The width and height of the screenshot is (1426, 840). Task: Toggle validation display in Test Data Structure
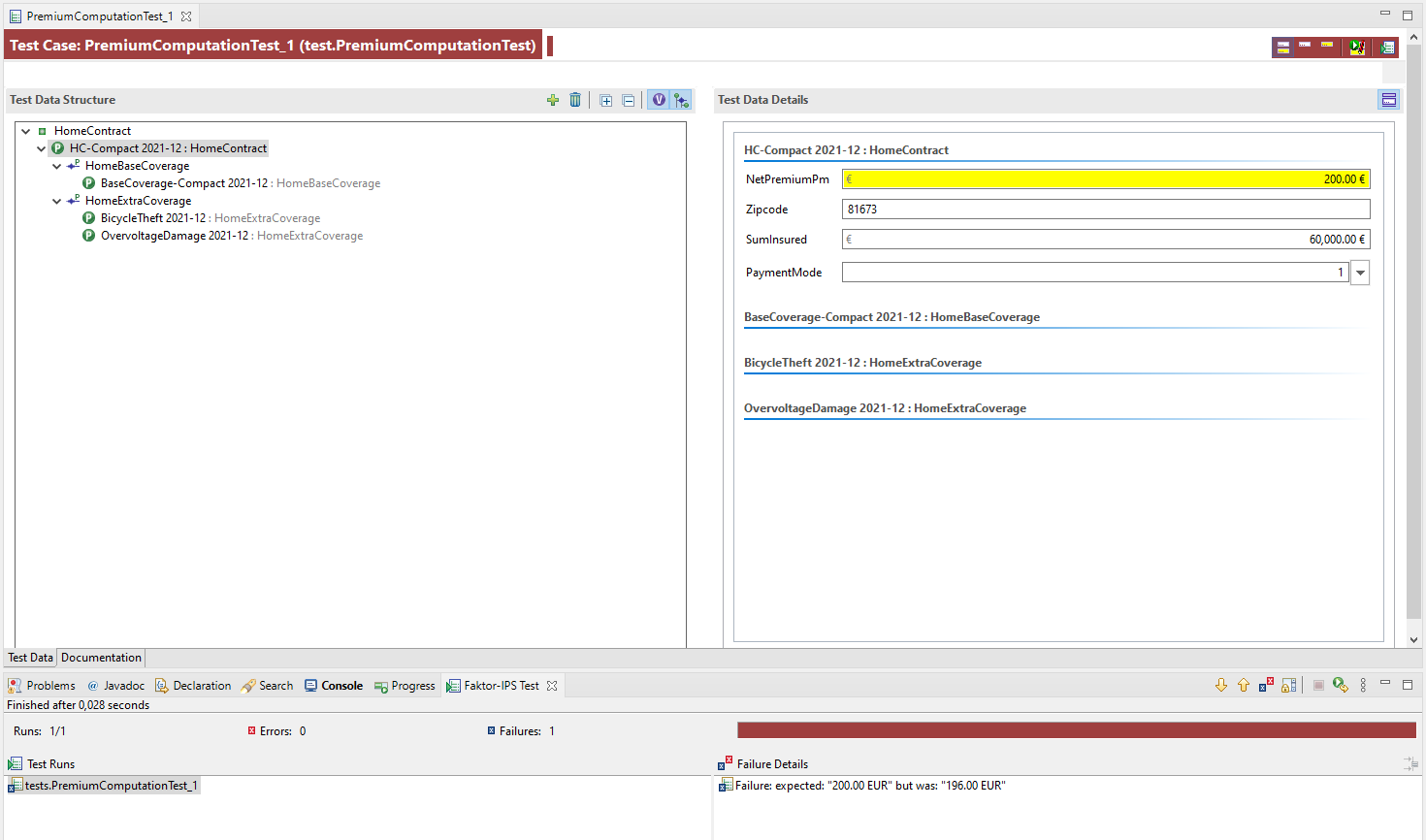(x=659, y=99)
